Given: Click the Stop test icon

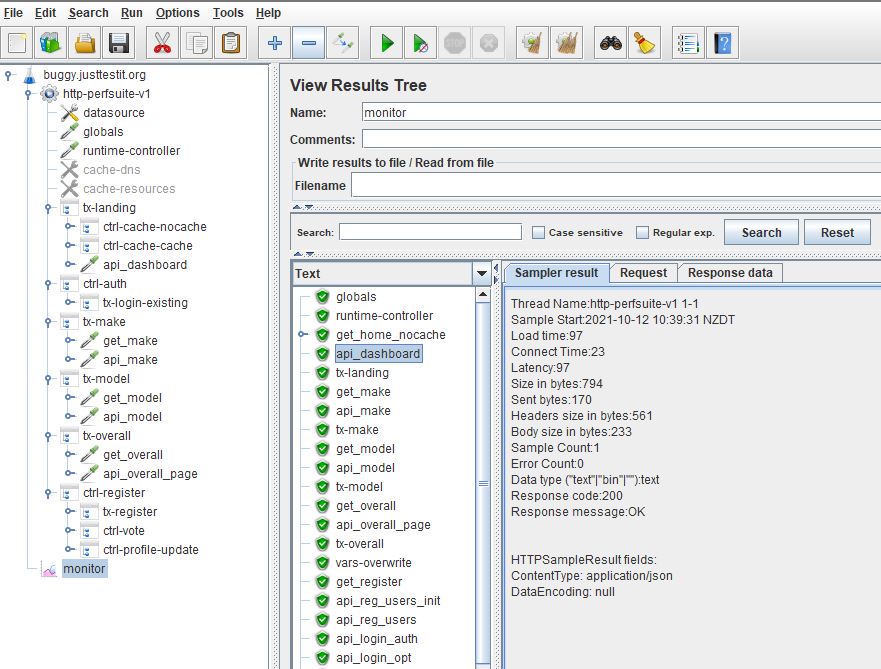Looking at the screenshot, I should point(455,43).
